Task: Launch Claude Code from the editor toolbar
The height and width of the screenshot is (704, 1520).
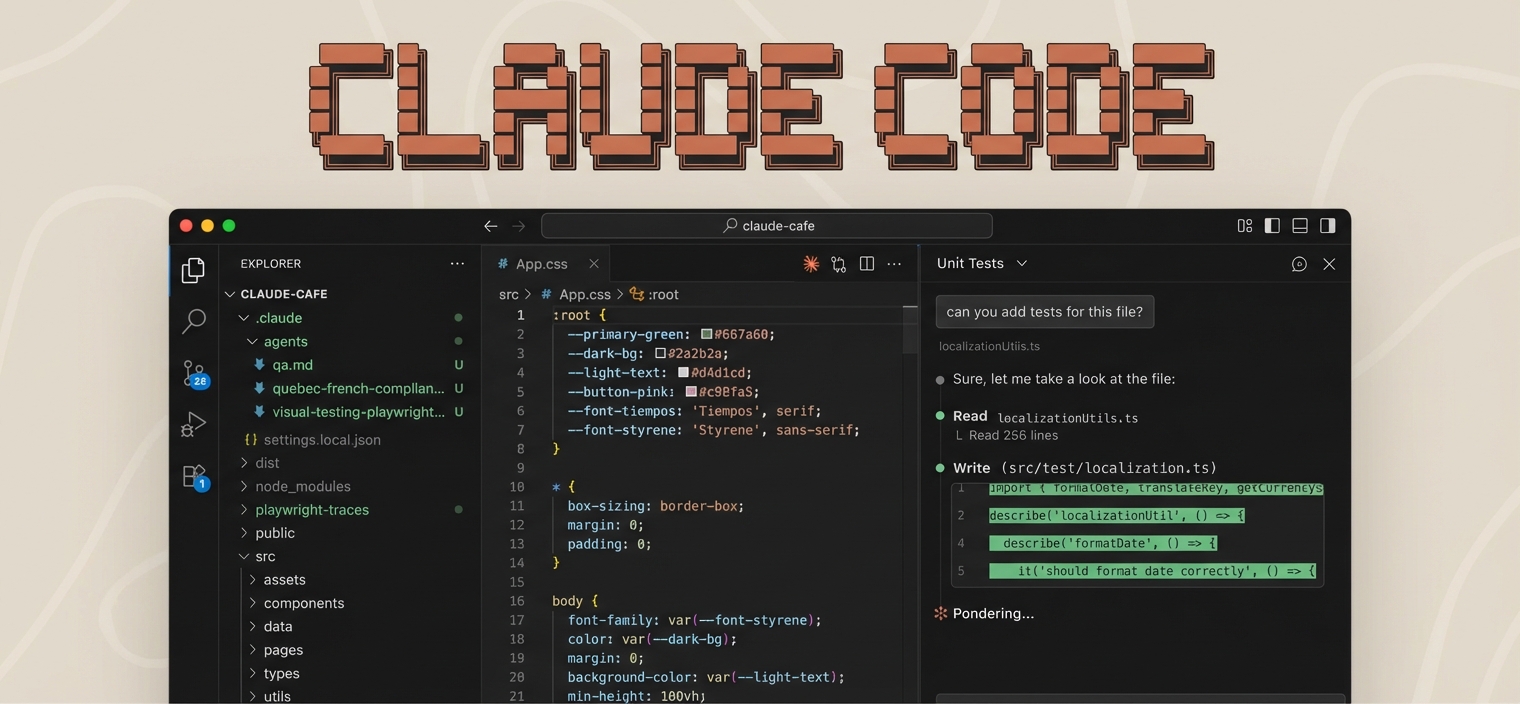Action: 810,263
